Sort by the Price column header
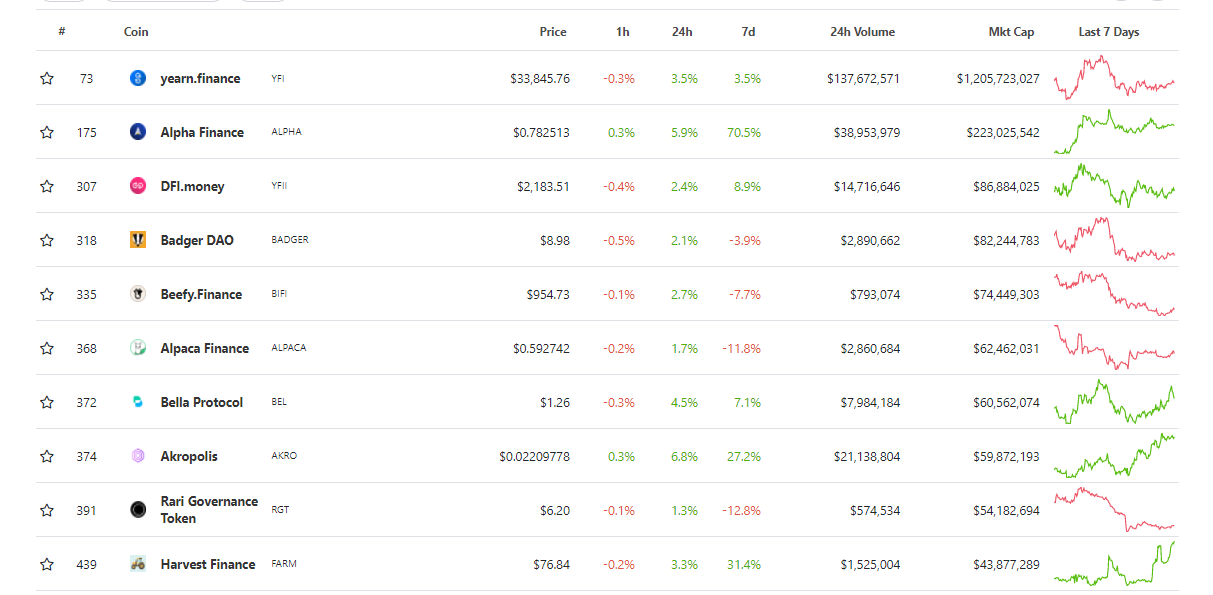 click(553, 32)
